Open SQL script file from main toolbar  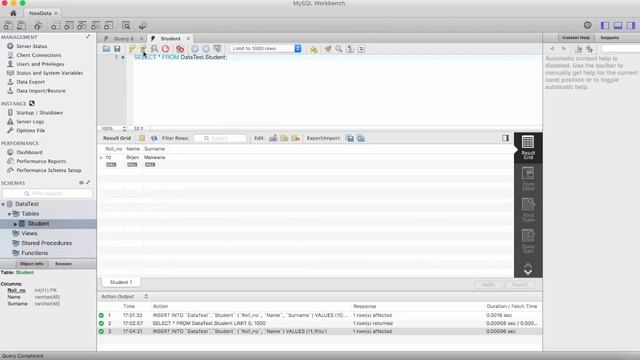[21, 26]
